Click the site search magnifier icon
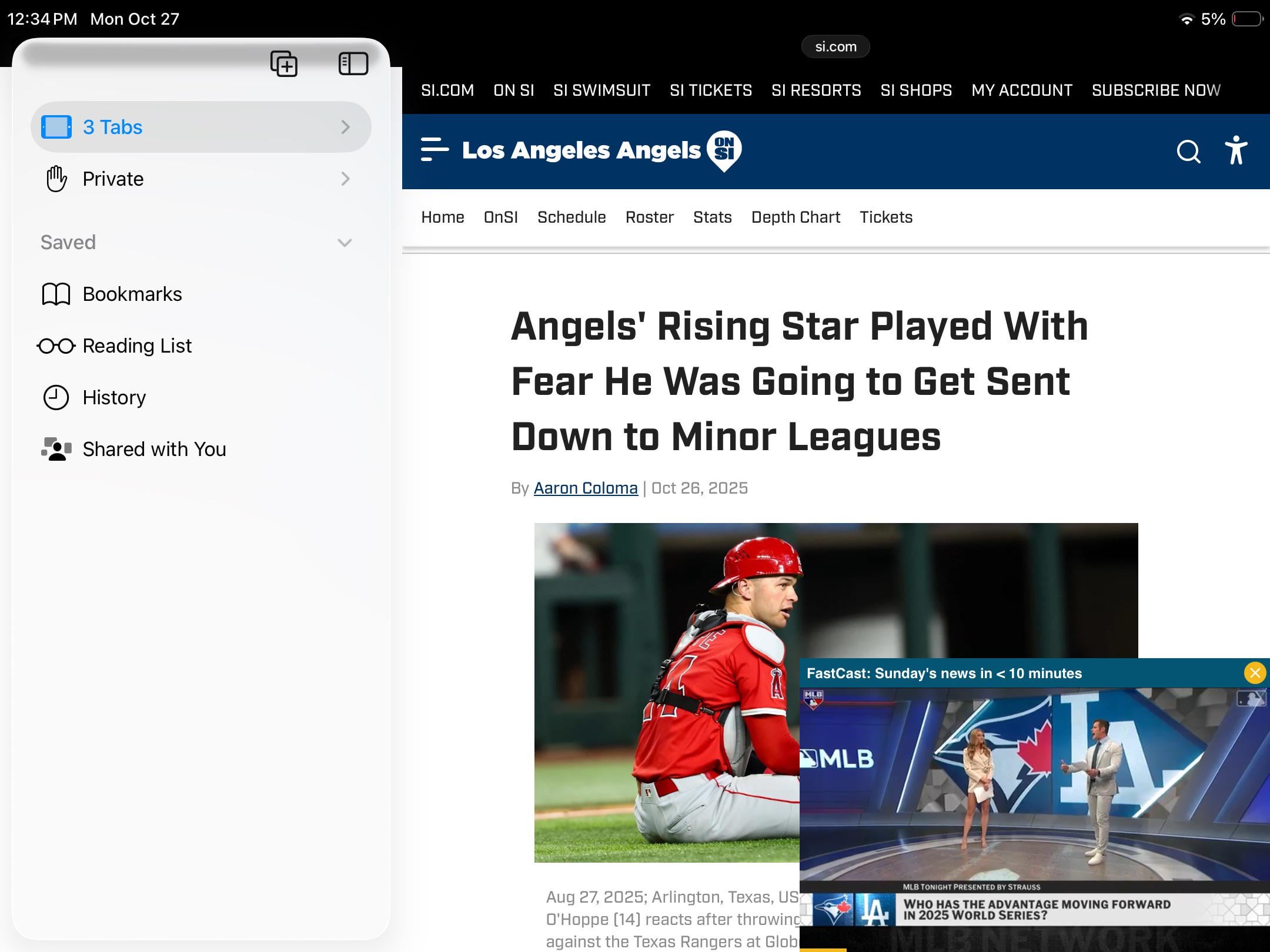The image size is (1270, 952). tap(1188, 152)
